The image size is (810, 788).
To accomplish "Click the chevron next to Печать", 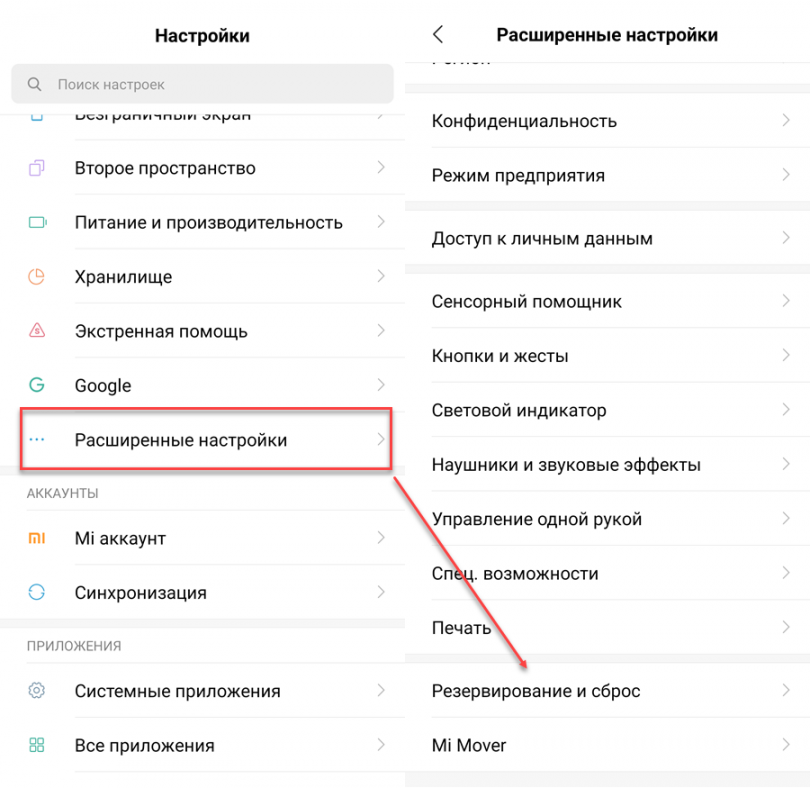I will point(786,627).
